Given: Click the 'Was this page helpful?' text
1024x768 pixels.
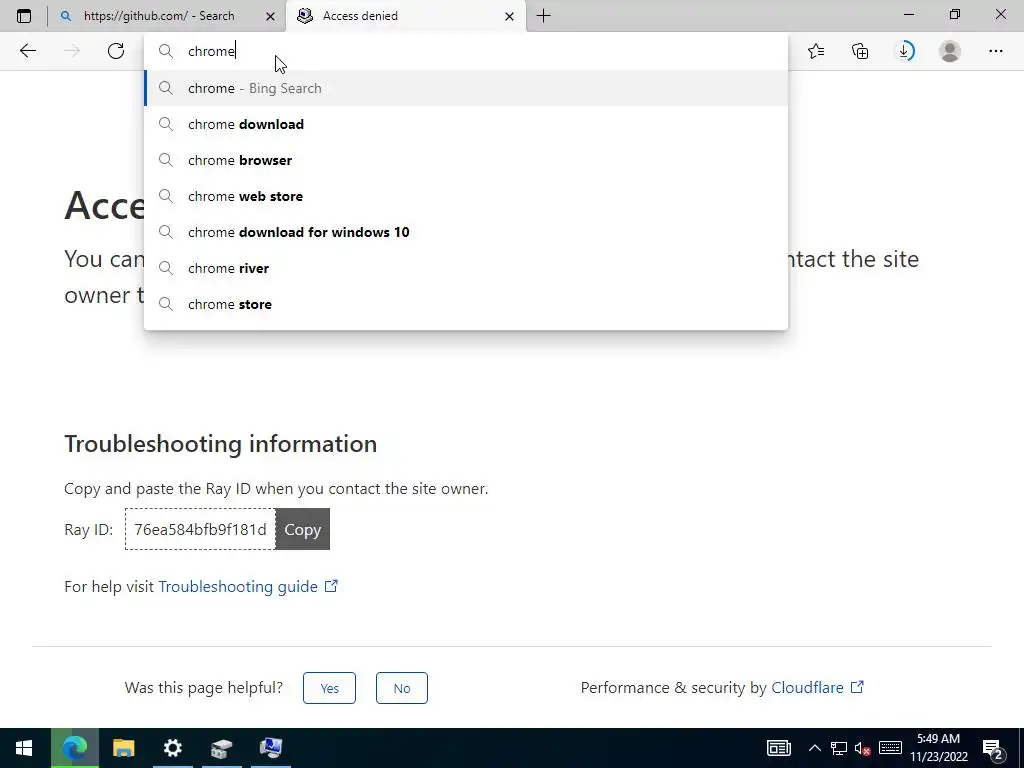Looking at the screenshot, I should pos(204,688).
